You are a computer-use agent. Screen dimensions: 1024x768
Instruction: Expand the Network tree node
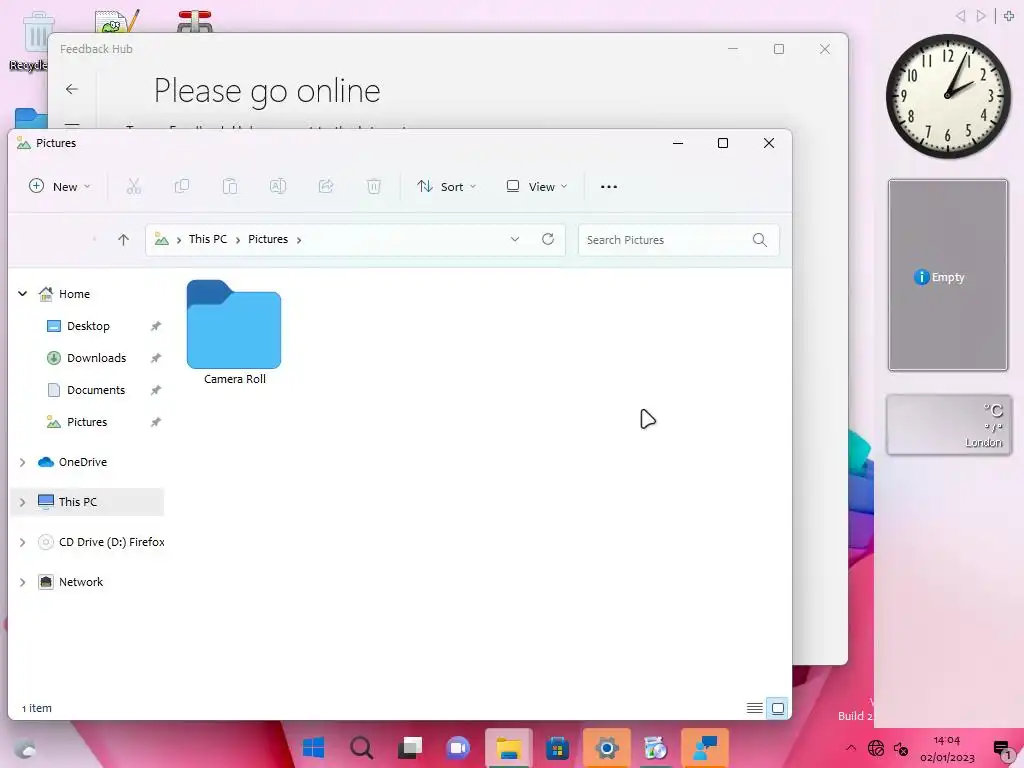22,582
